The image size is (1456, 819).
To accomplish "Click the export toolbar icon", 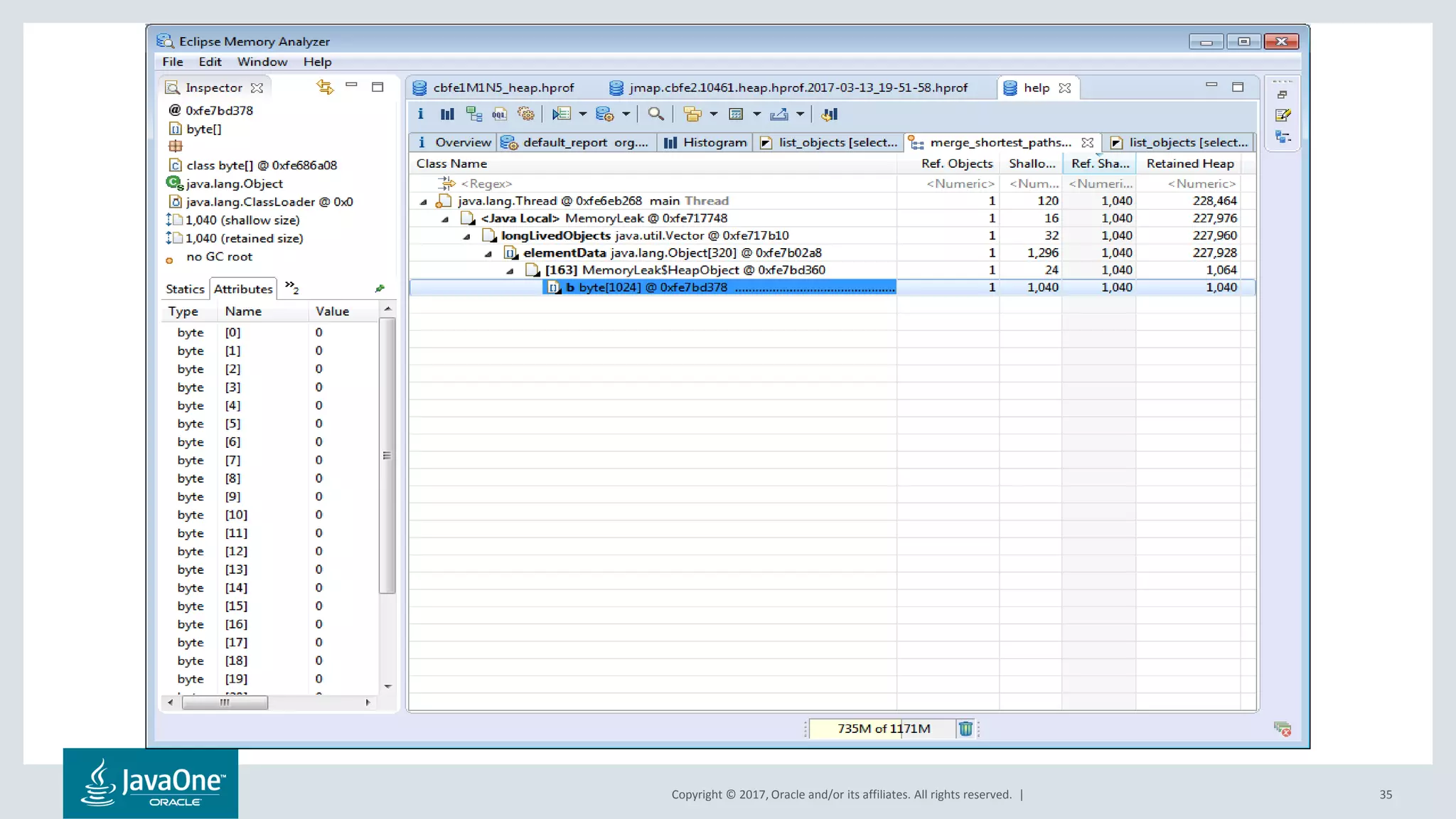I will 779,114.
